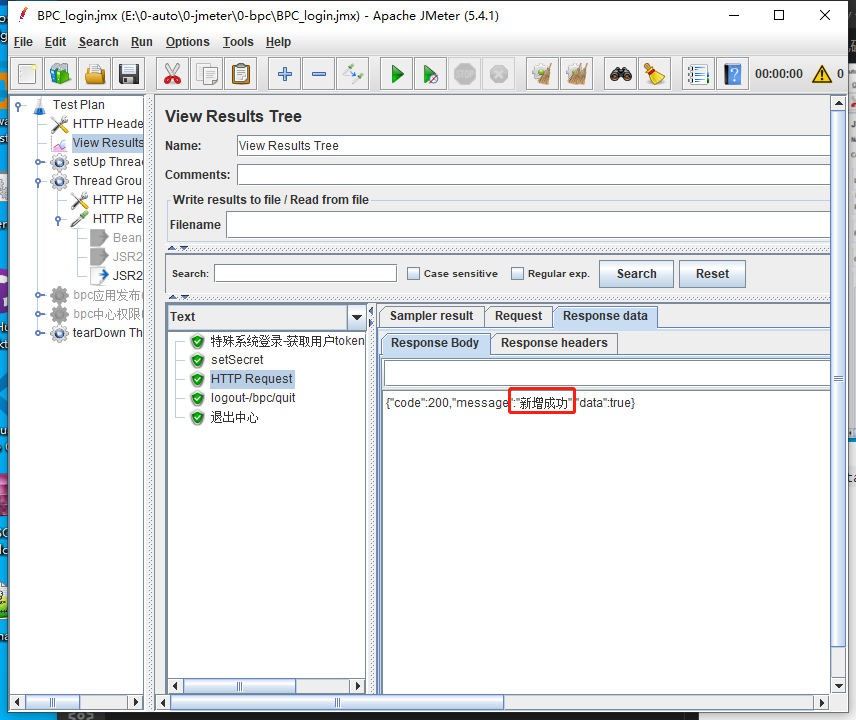This screenshot has width=856, height=720.
Task: Open the Options menu
Action: click(x=187, y=42)
